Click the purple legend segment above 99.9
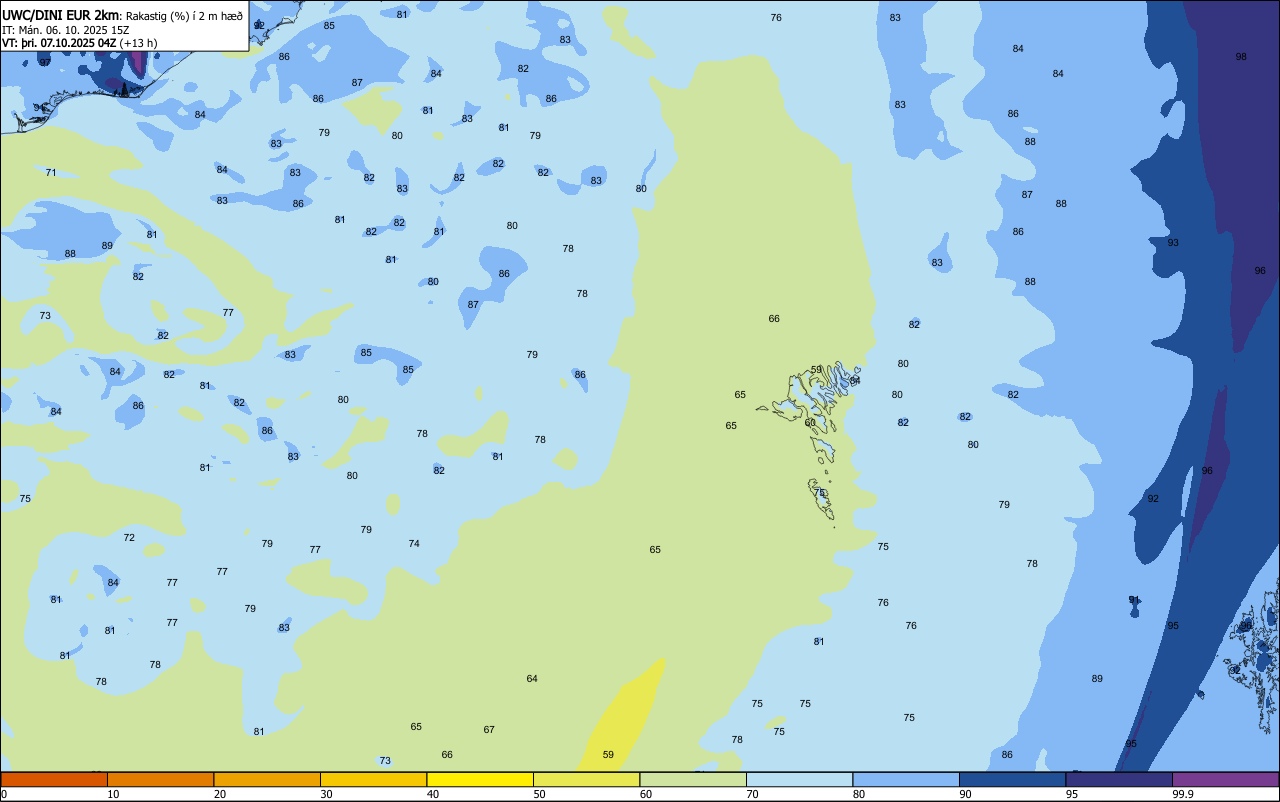 pyautogui.click(x=1225, y=779)
